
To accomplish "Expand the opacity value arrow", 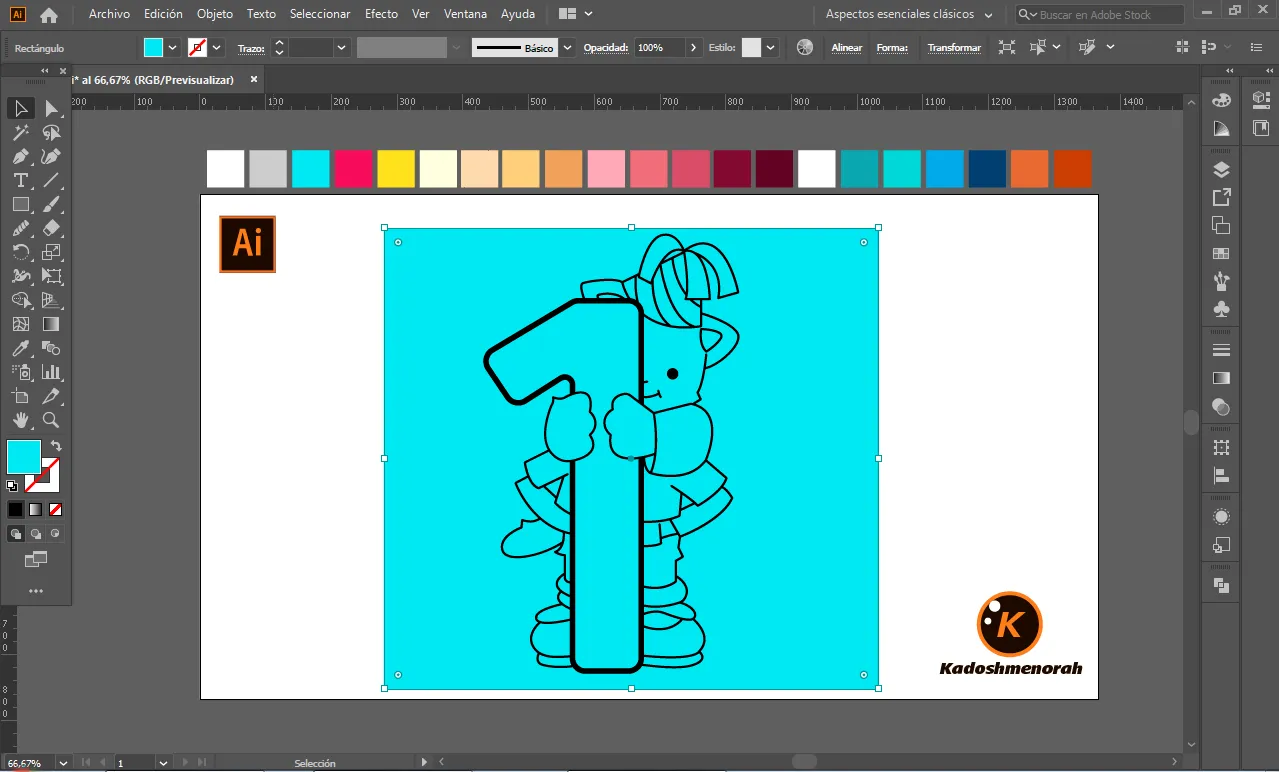I will tap(693, 47).
